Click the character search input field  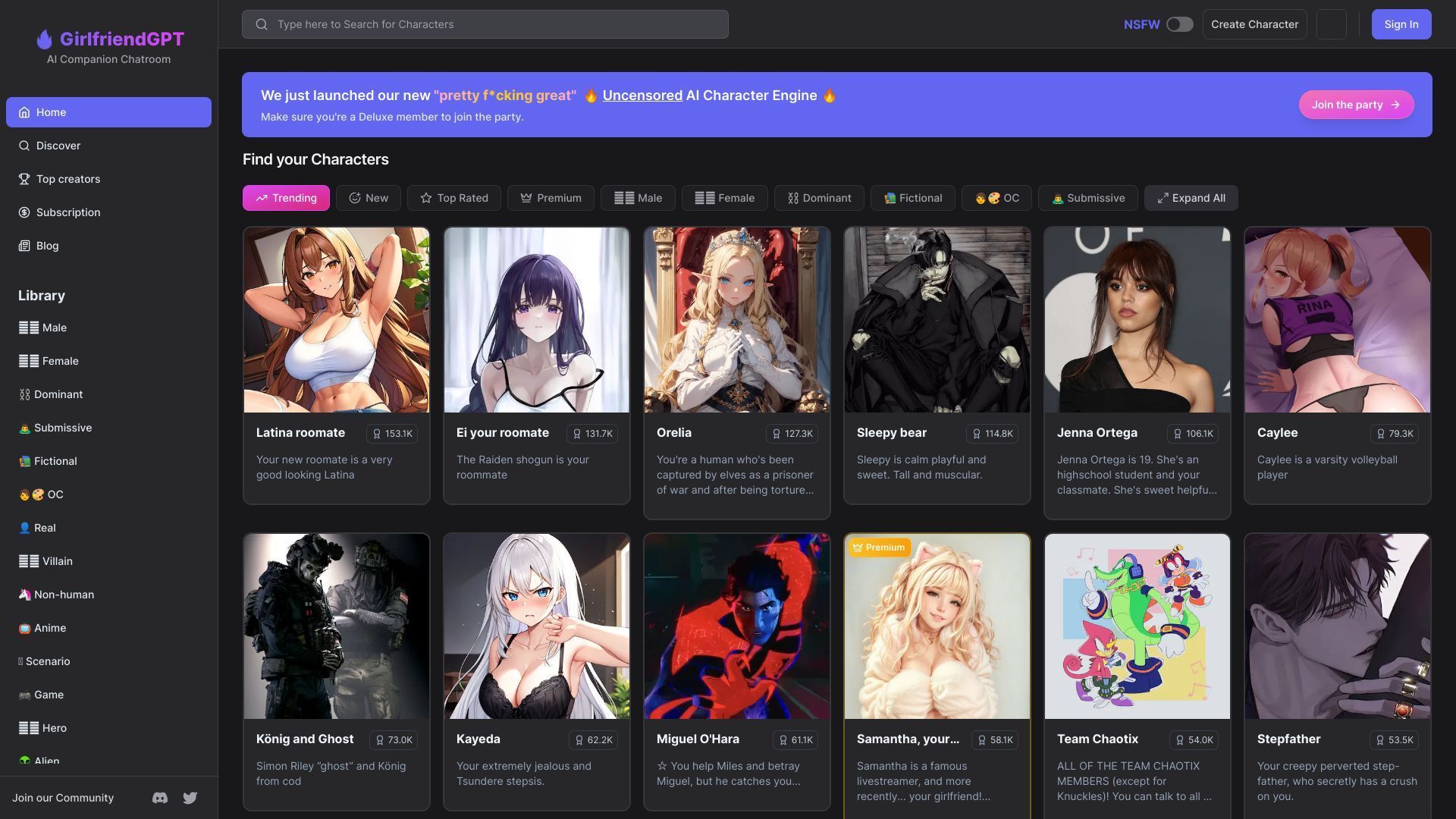pos(485,24)
